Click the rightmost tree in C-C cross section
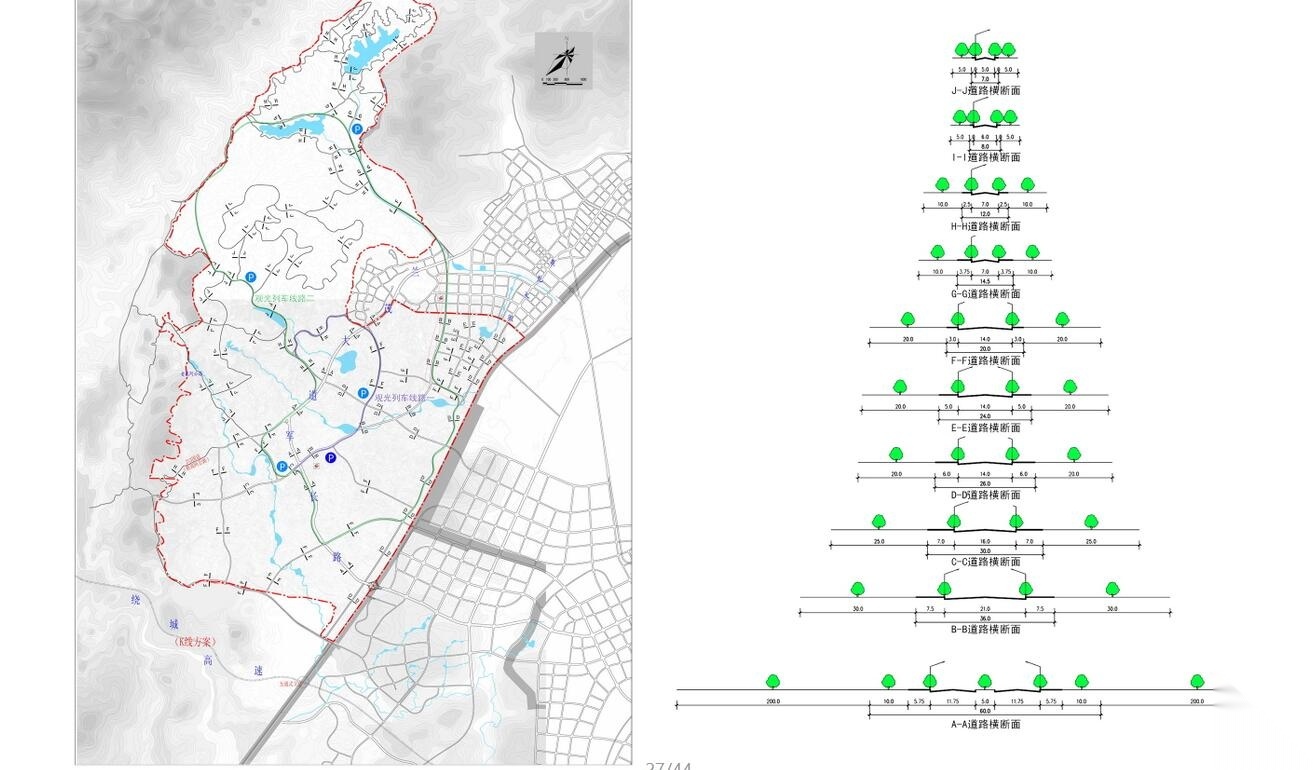 1091,521
